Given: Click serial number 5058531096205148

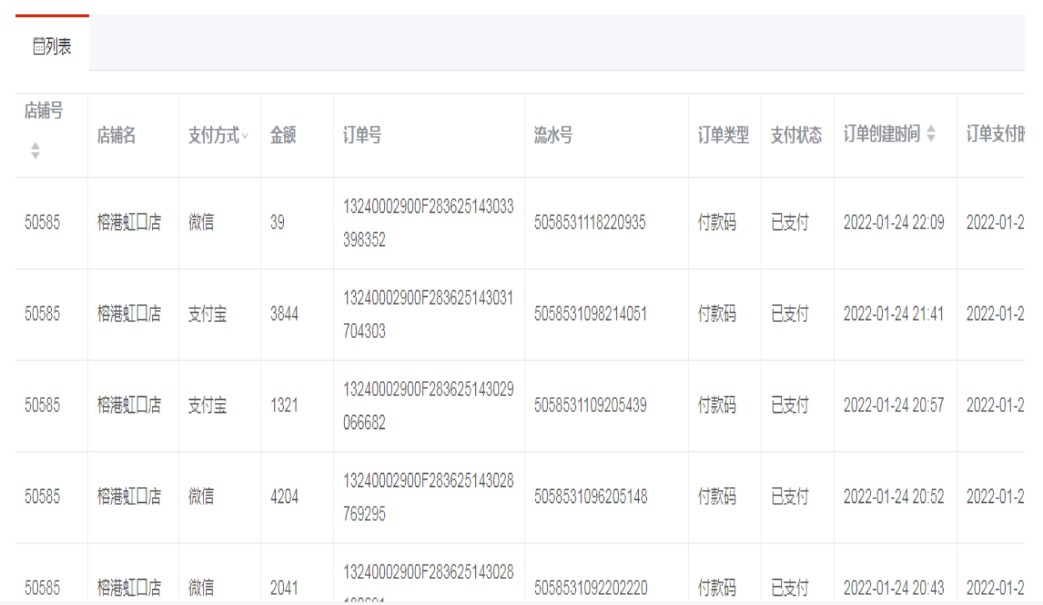Looking at the screenshot, I should click(590, 496).
